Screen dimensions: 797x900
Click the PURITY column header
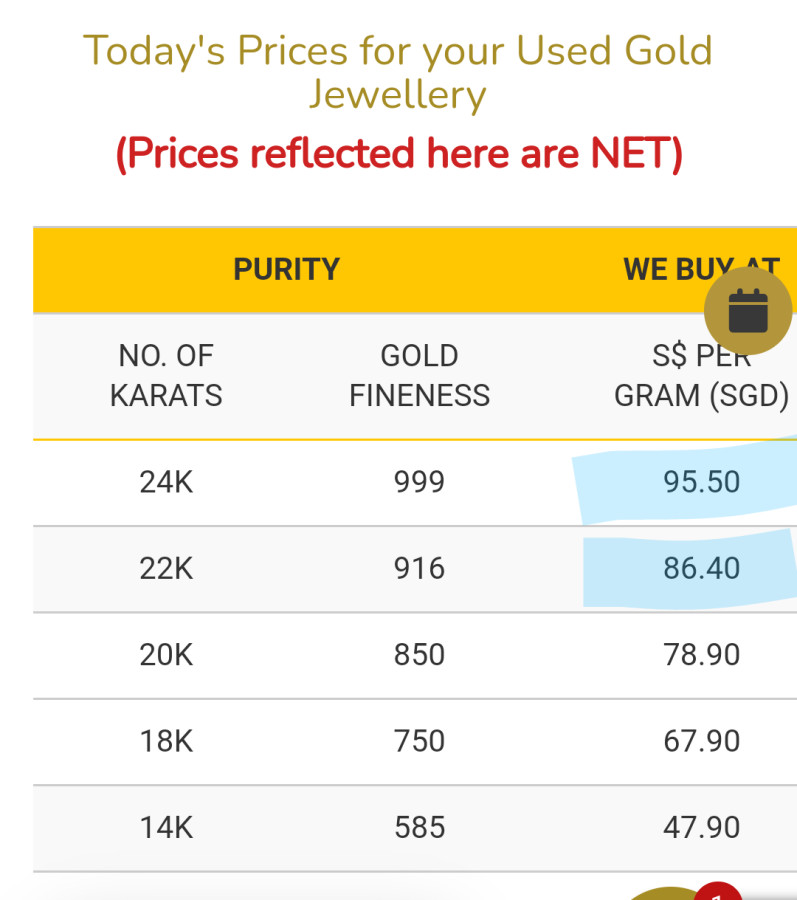286,269
